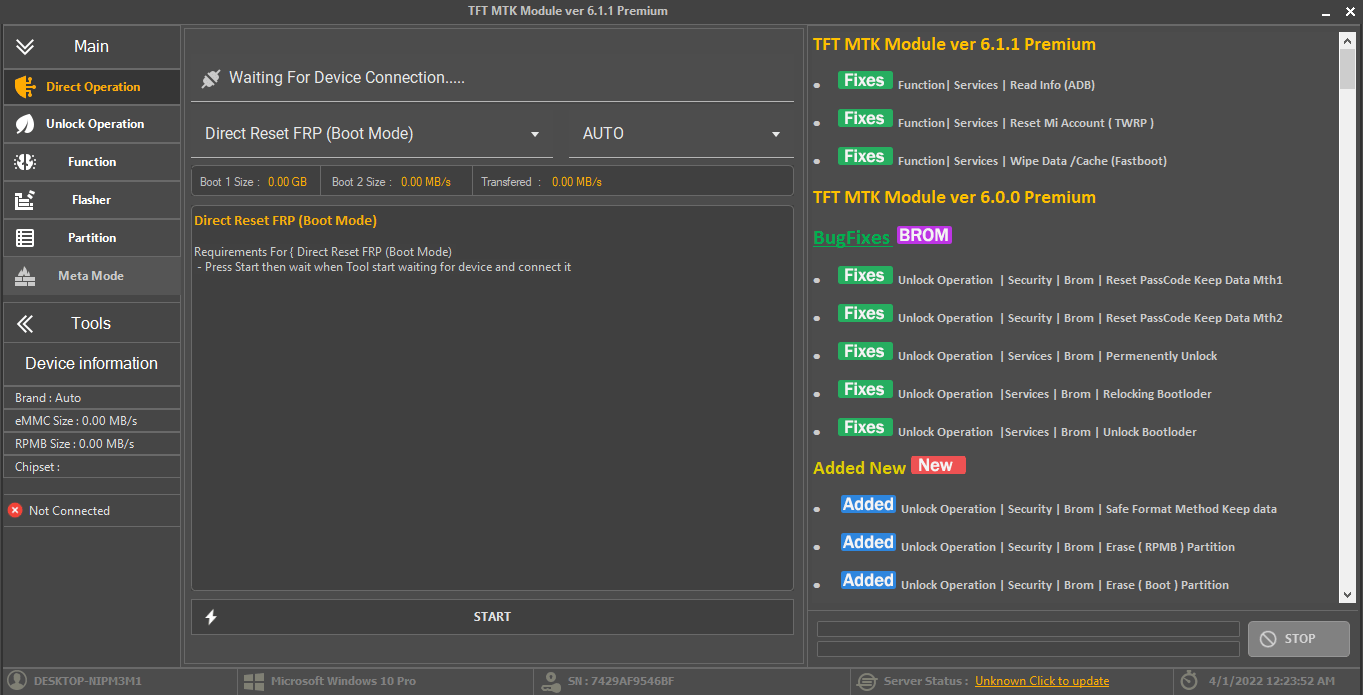Click the empty progress bar above STOP

[1027, 629]
